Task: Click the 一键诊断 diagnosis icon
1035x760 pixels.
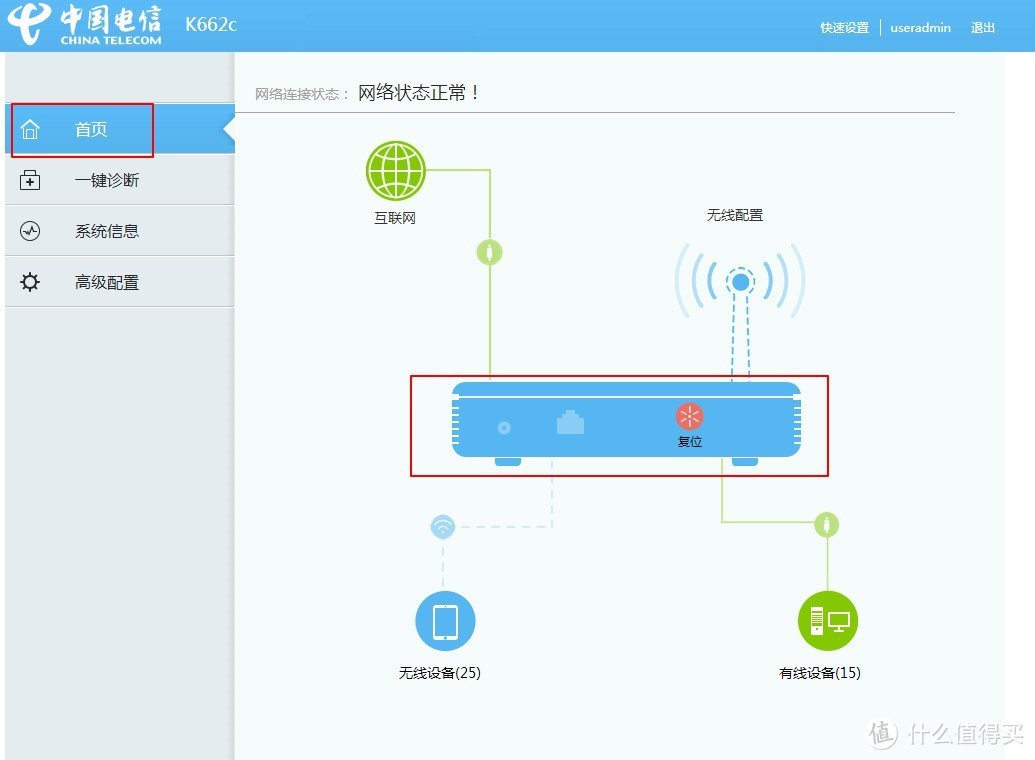Action: (x=30, y=179)
